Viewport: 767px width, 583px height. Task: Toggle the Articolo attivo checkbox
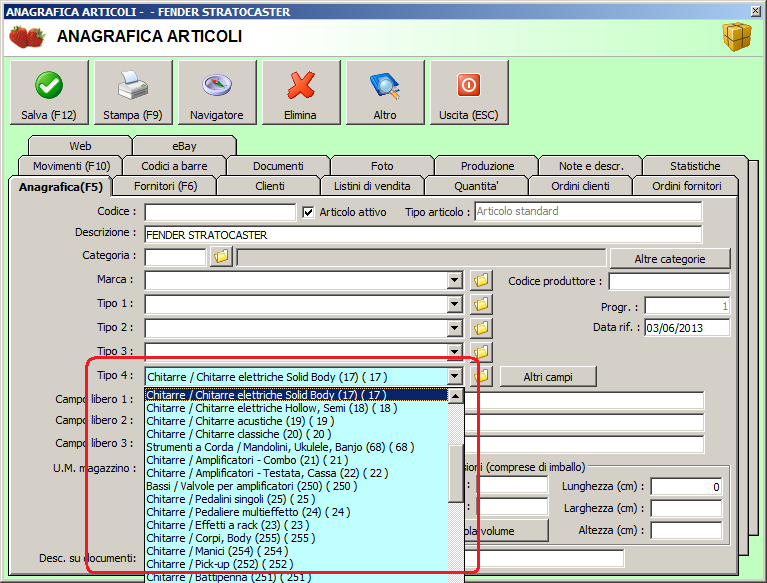coord(308,212)
